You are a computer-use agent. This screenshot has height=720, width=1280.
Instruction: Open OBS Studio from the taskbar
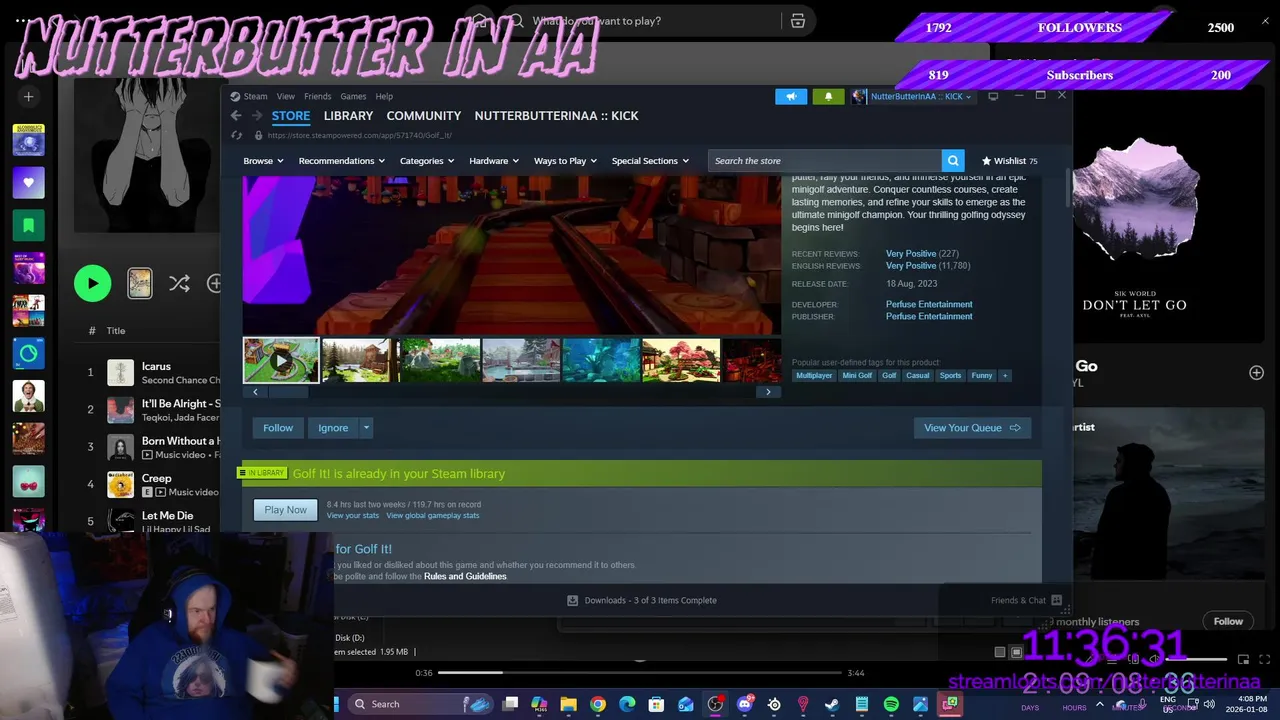point(715,704)
